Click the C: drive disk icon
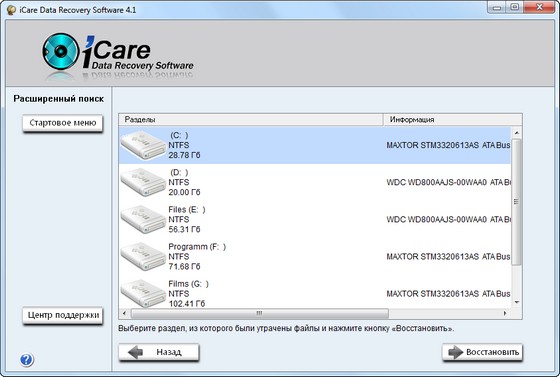Viewport: 560px width, 377px height. click(x=144, y=145)
